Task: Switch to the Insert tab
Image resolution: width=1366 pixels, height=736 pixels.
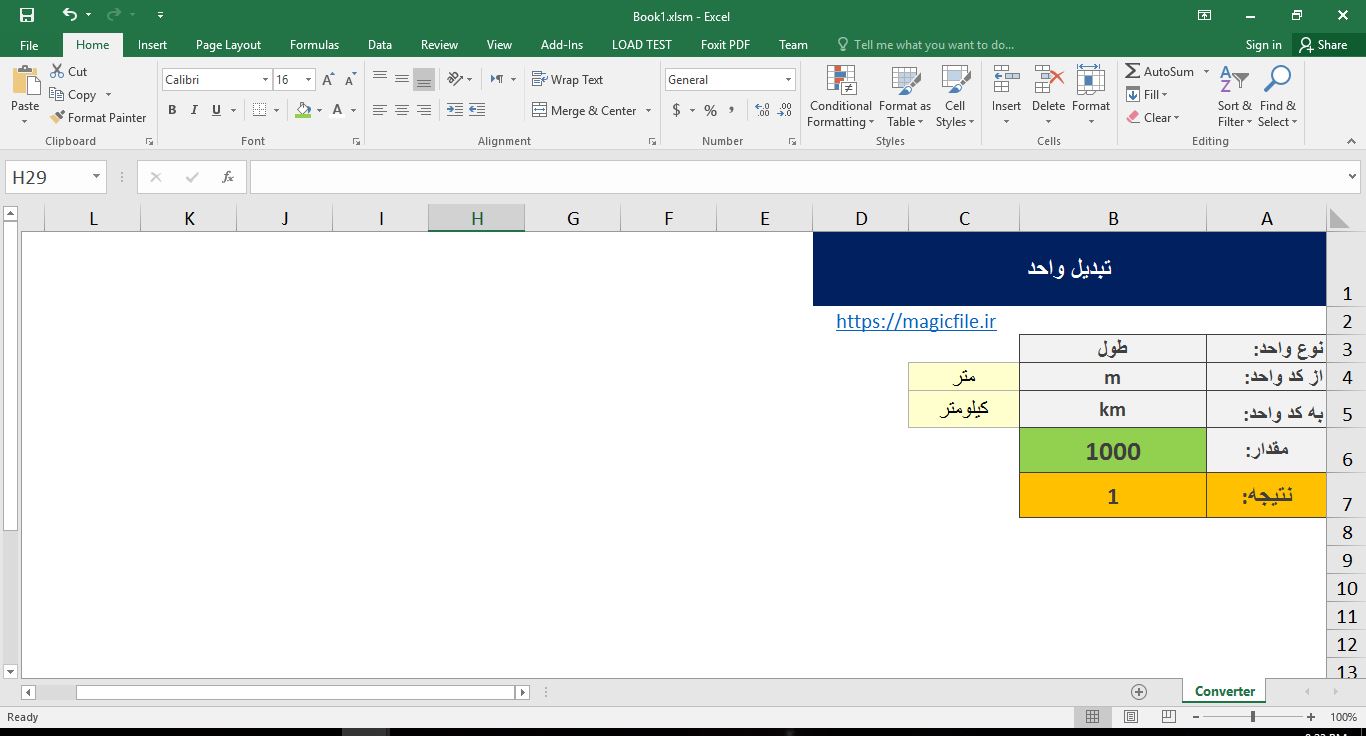Action: pos(152,45)
